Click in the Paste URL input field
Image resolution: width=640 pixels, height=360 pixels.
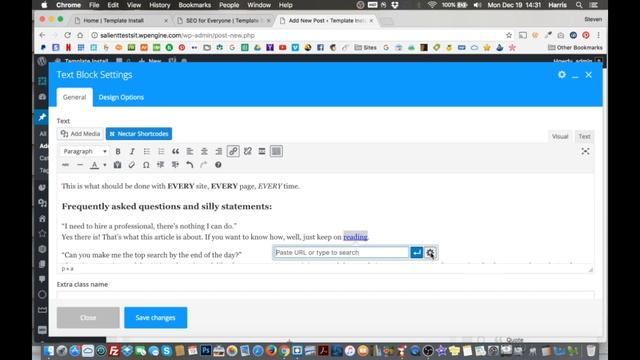(341, 253)
